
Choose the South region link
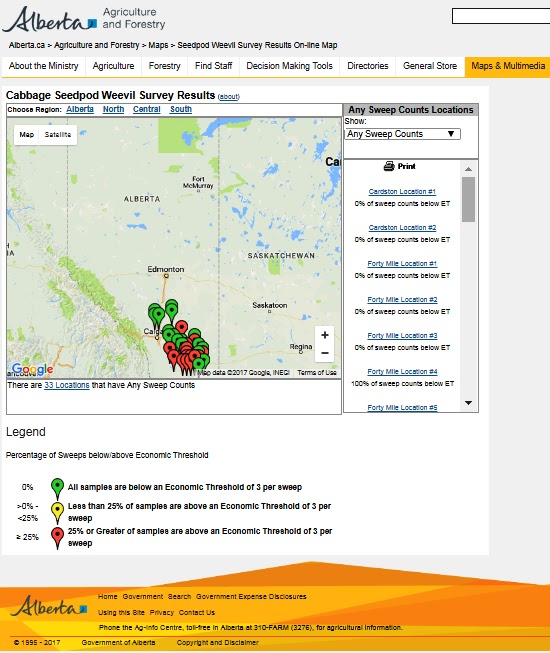[181, 109]
